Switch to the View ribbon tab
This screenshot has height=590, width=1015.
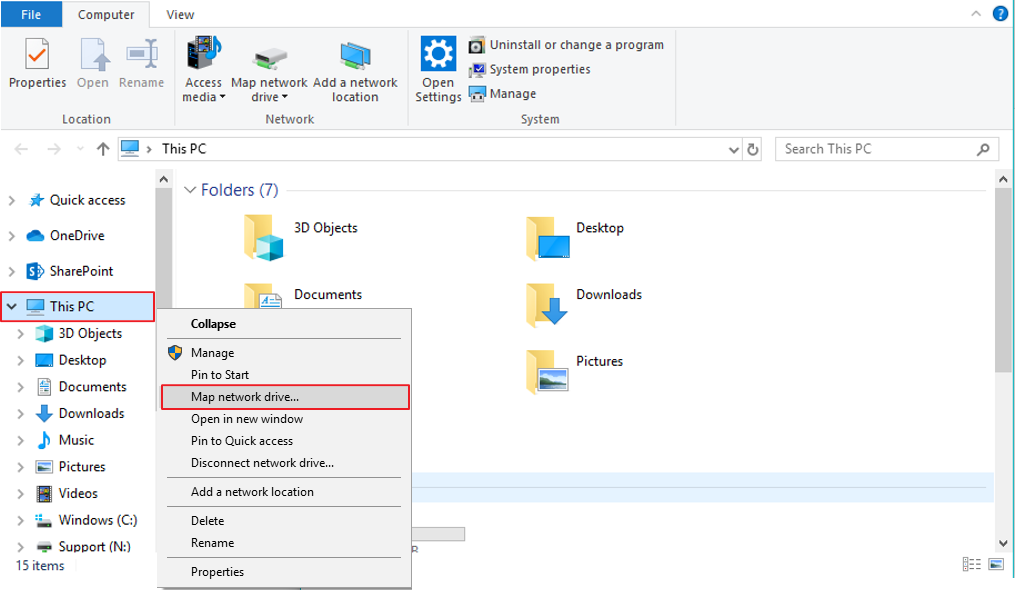click(180, 15)
